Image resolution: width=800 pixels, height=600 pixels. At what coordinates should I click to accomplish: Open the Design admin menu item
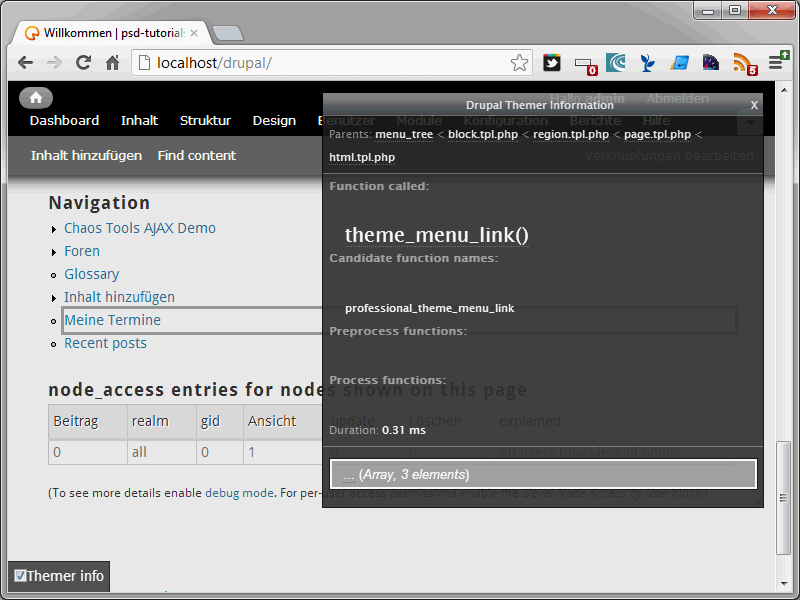pos(274,120)
